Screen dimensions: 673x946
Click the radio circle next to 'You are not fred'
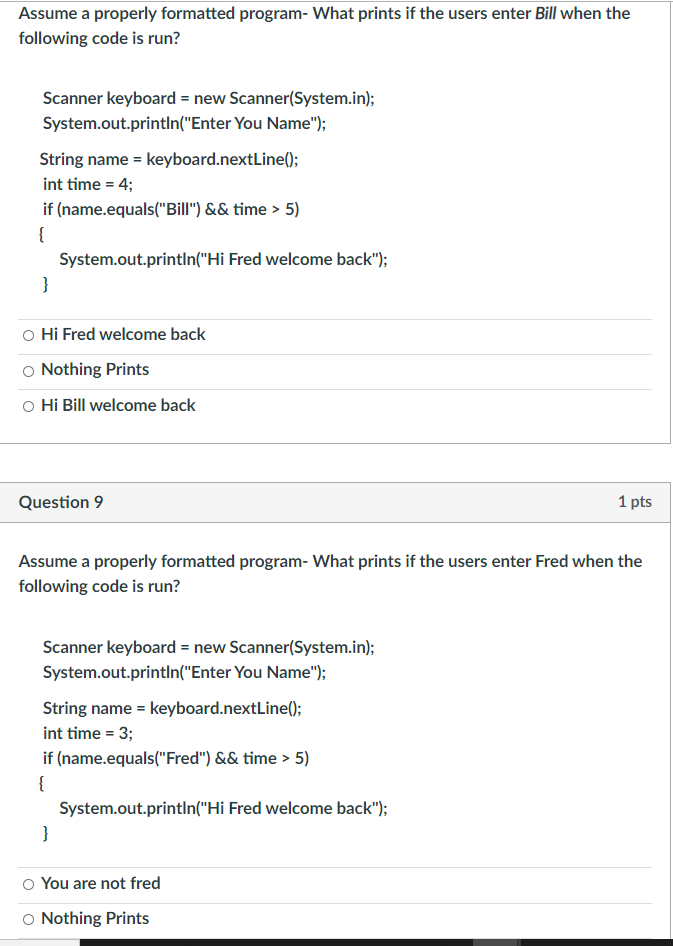click(x=27, y=883)
